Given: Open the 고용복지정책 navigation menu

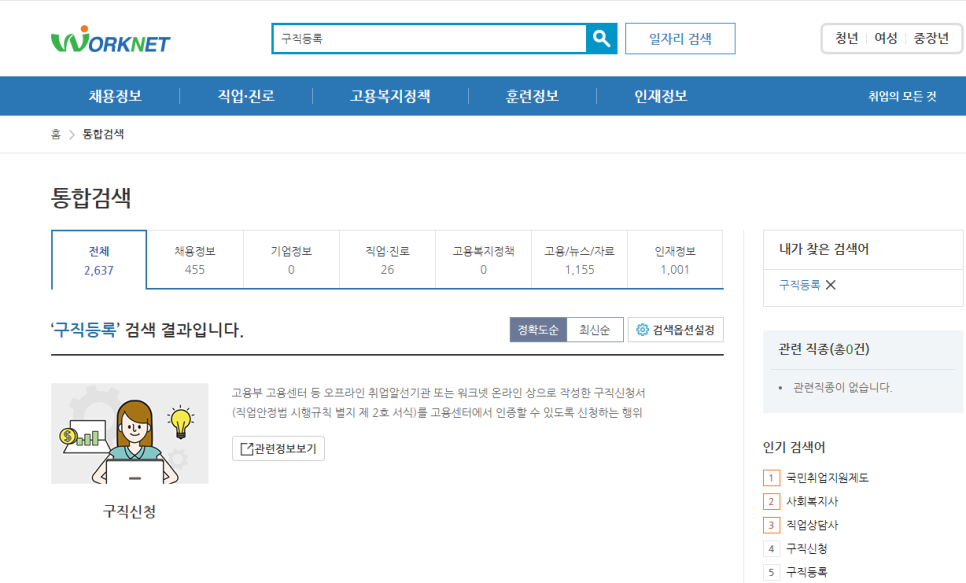Looking at the screenshot, I should click(x=390, y=96).
